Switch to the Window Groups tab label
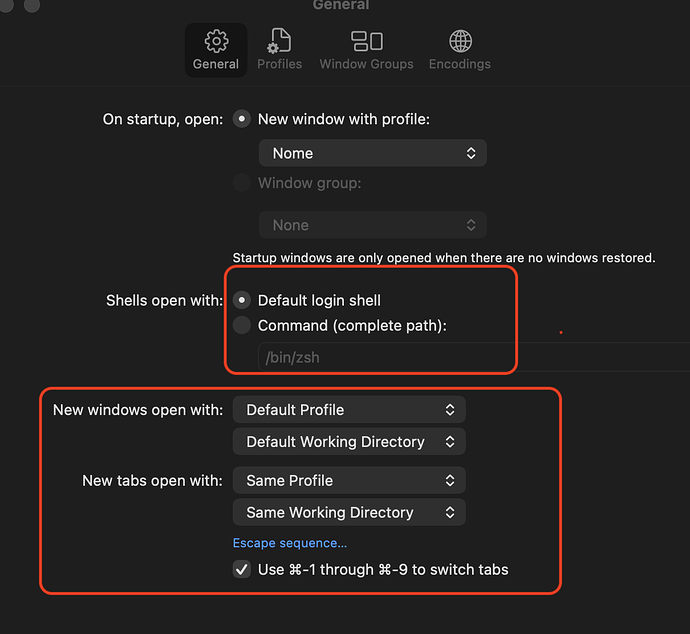This screenshot has height=634, width=690. point(366,64)
